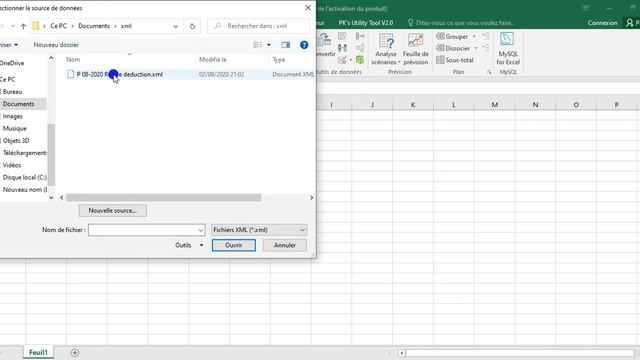This screenshot has width=640, height=360.
Task: Click the show detail icon next to Grouper
Action: (485, 36)
